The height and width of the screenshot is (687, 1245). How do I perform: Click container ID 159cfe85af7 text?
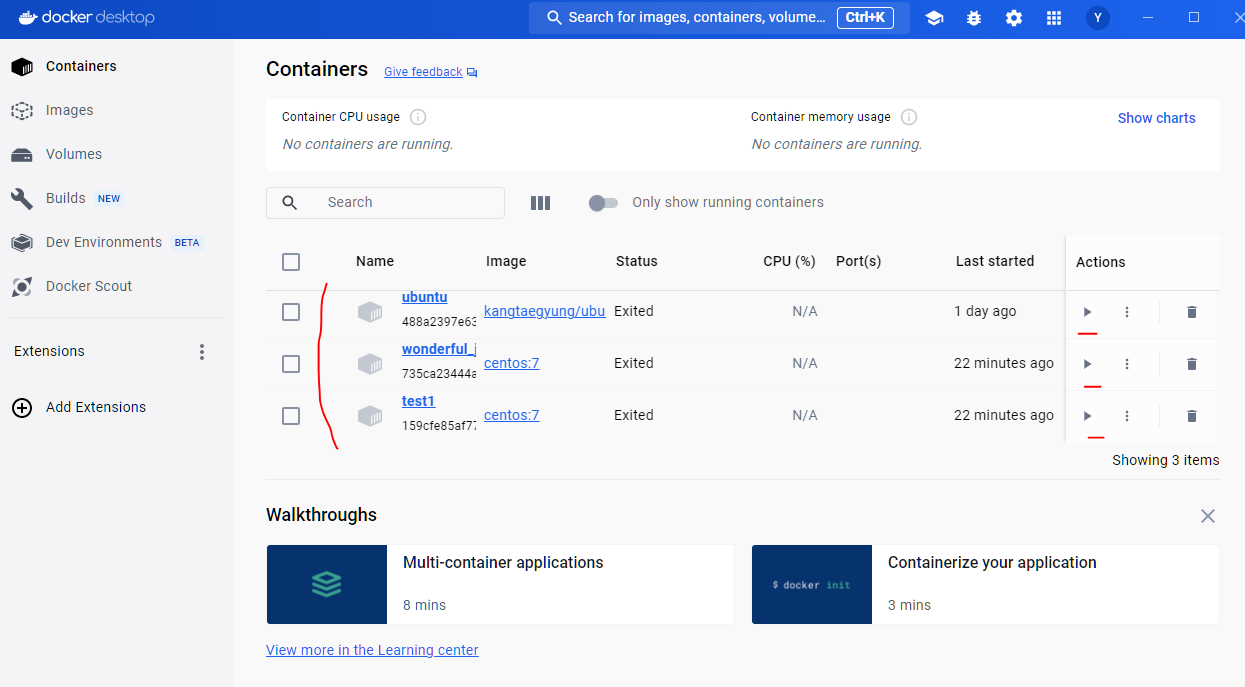point(439,426)
